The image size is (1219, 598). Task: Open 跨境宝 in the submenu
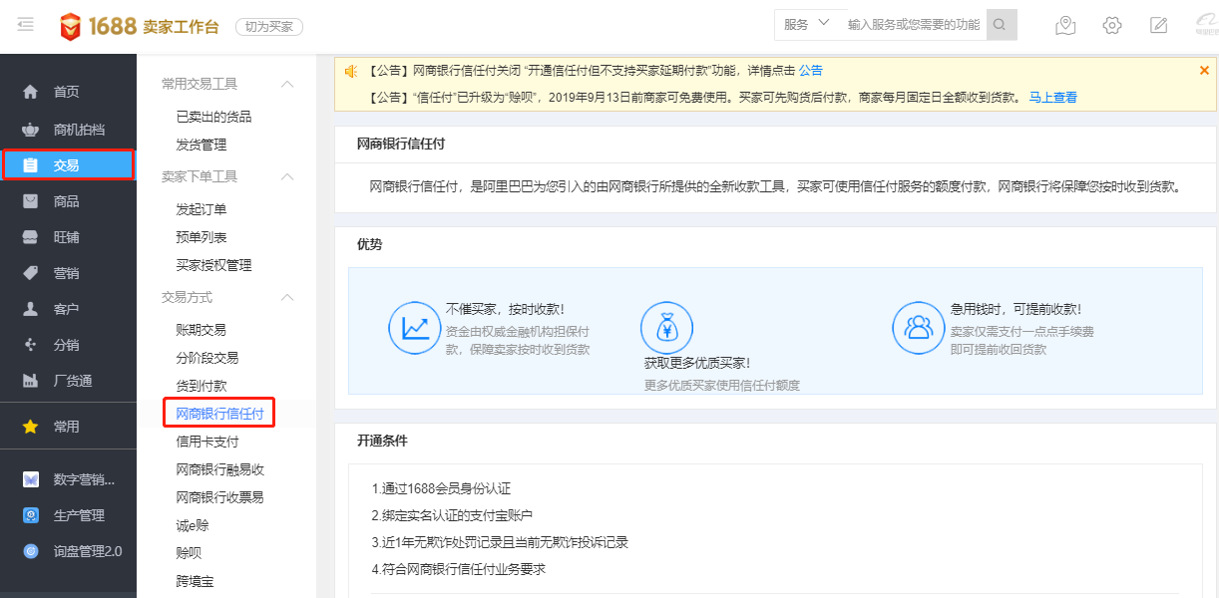coord(194,580)
